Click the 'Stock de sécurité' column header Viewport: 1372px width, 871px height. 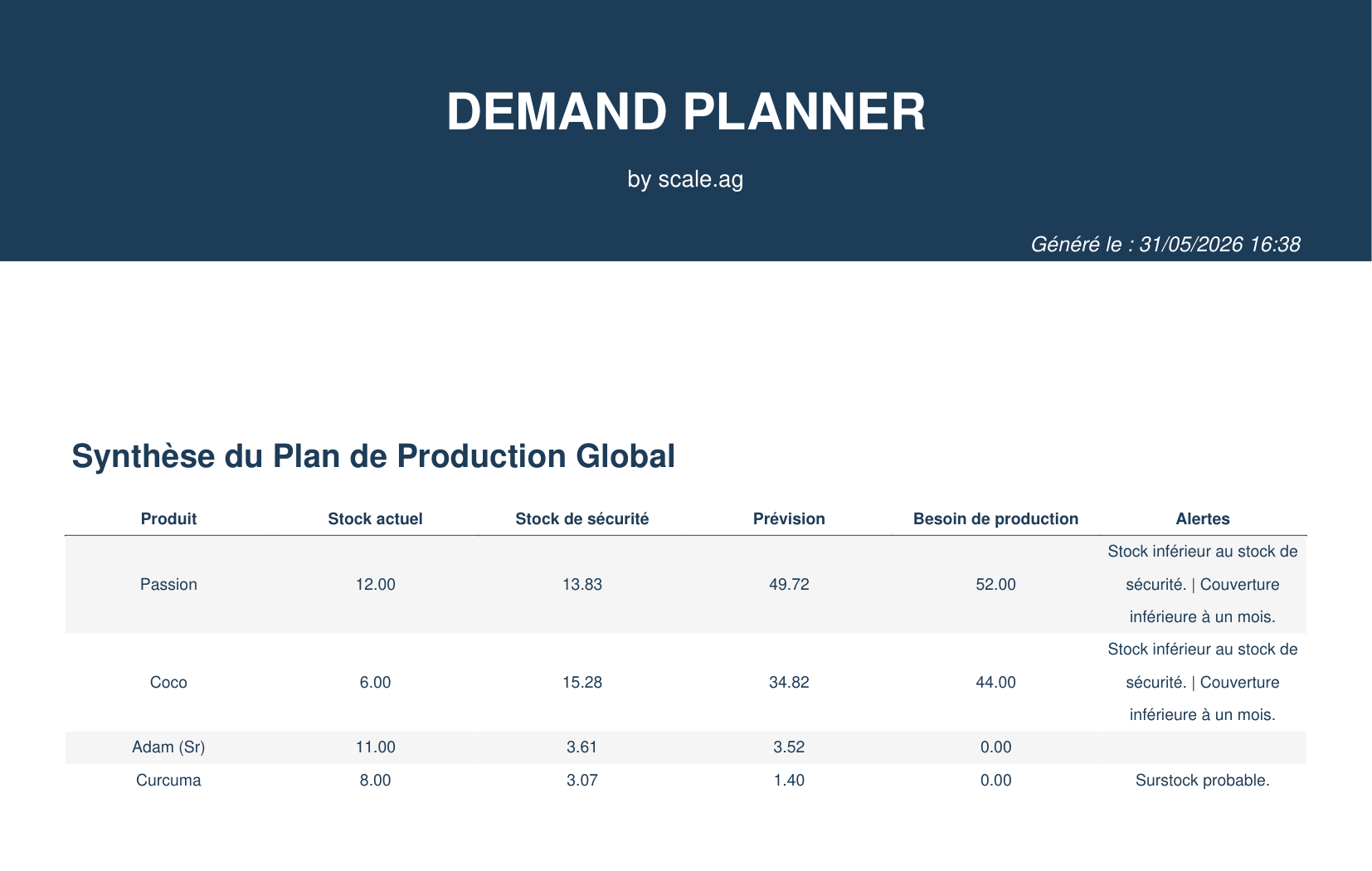[582, 519]
